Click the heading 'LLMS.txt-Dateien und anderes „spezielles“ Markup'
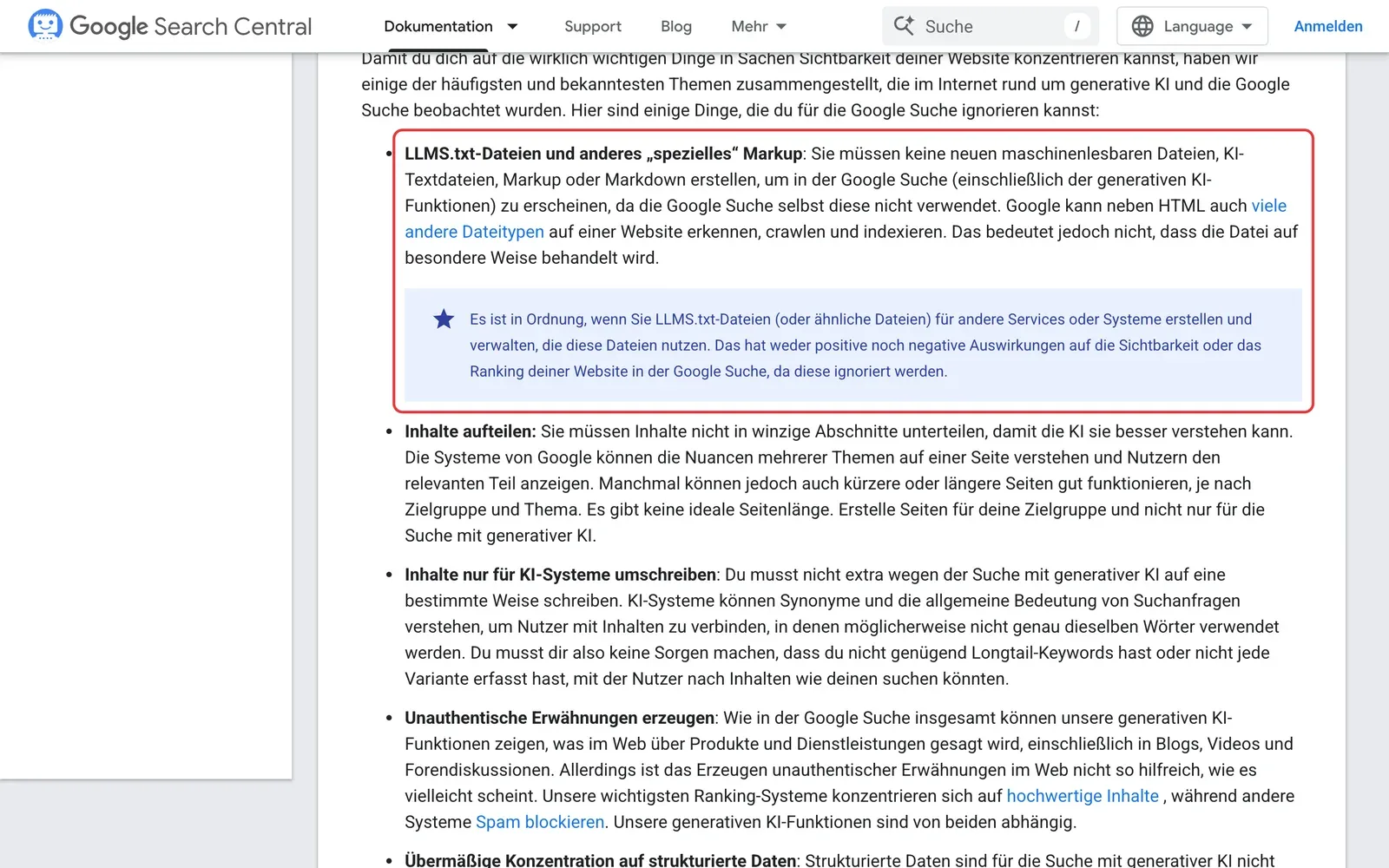Viewport: 1389px width, 868px height. tap(603, 154)
